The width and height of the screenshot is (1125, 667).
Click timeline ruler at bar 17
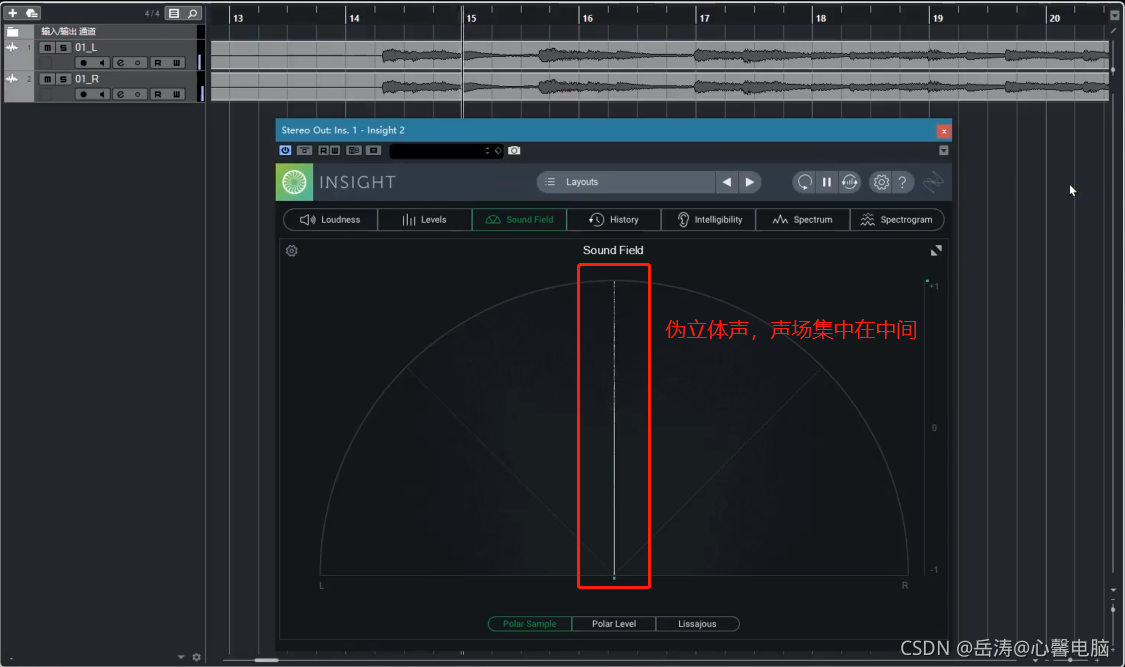[704, 18]
